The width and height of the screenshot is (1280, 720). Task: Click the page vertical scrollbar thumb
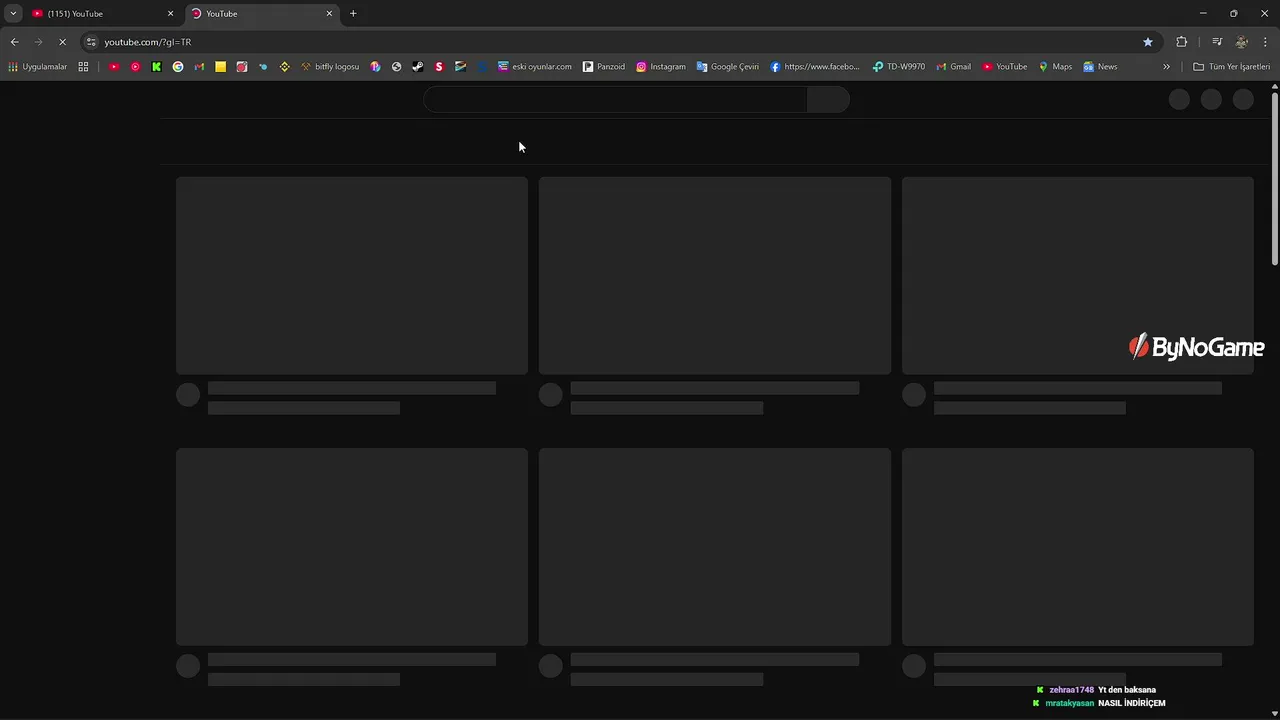1275,178
